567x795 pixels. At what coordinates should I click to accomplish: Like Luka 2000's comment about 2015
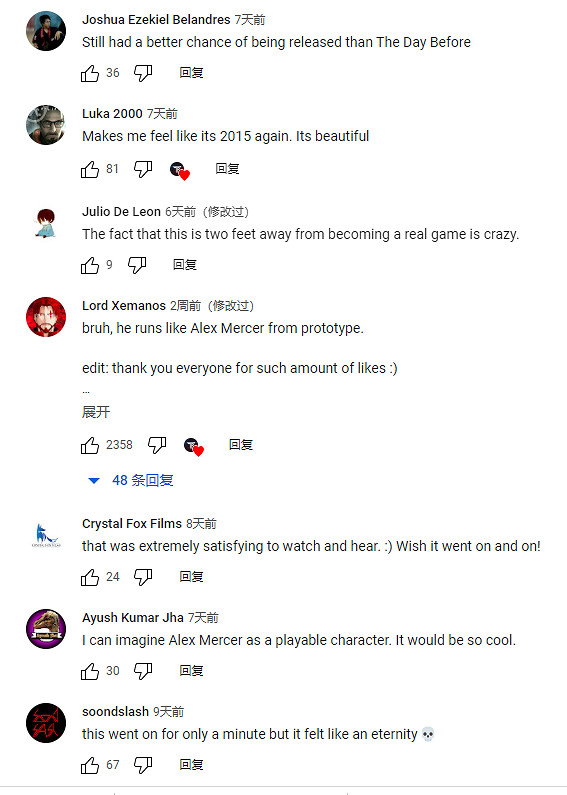90,169
